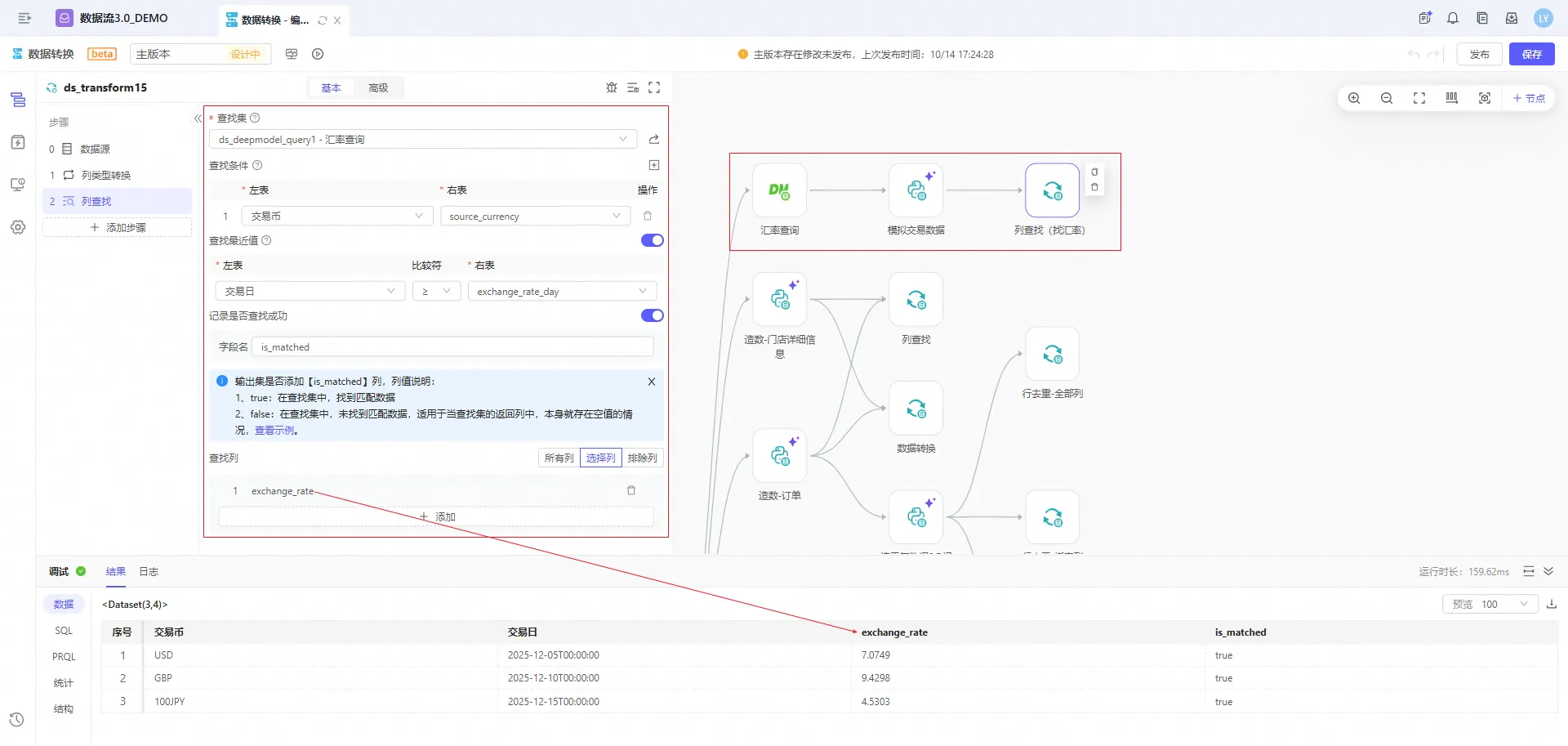Click the 保存 button
1568x746 pixels.
[1531, 54]
